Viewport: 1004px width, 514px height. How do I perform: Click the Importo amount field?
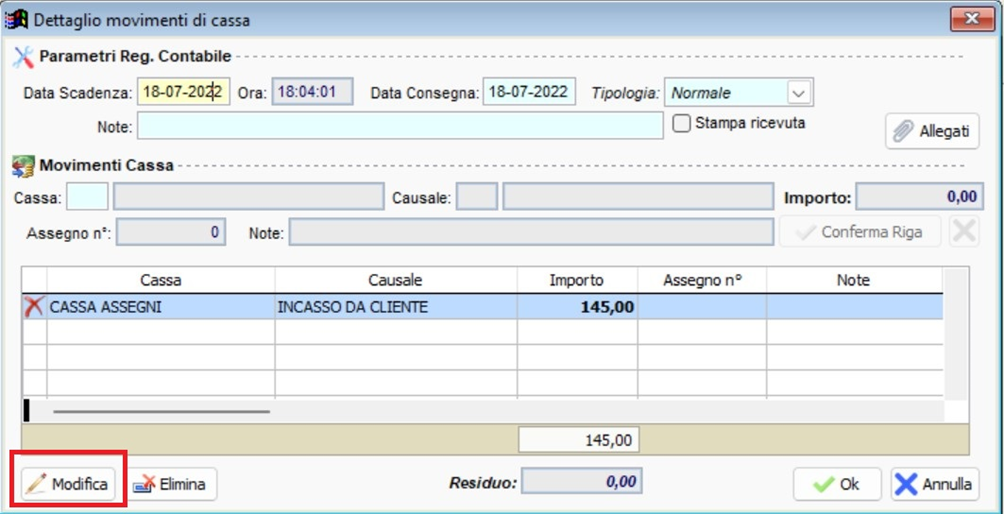click(919, 197)
